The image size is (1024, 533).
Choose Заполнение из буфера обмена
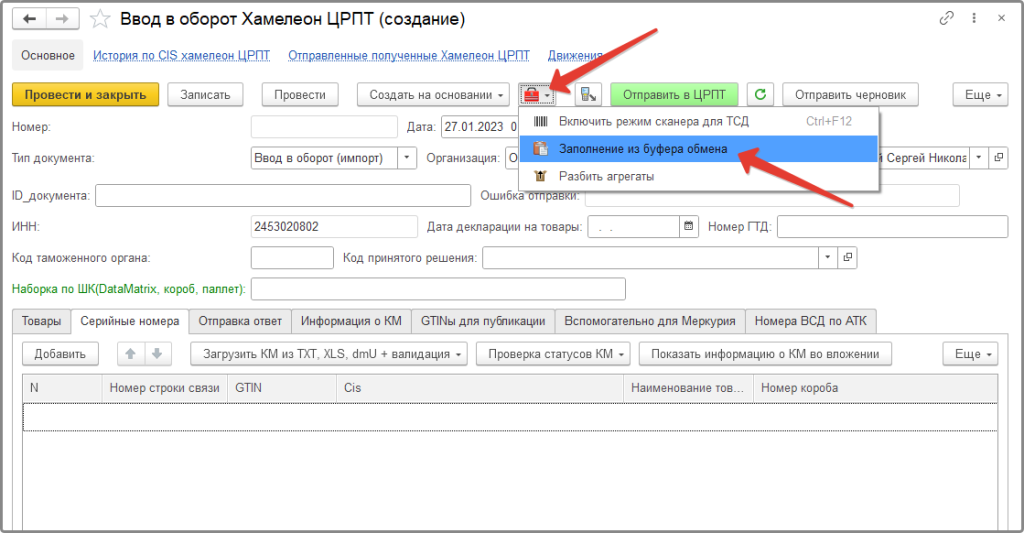point(699,149)
